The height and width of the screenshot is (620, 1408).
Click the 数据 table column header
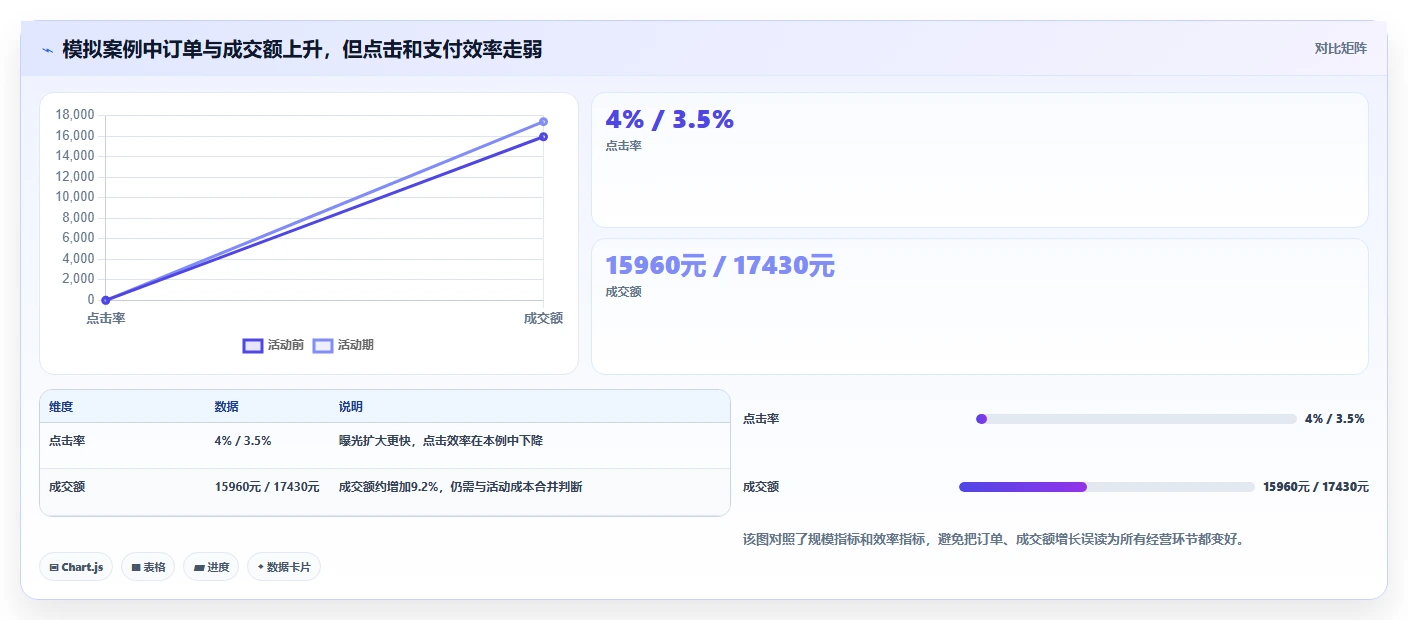(x=226, y=407)
